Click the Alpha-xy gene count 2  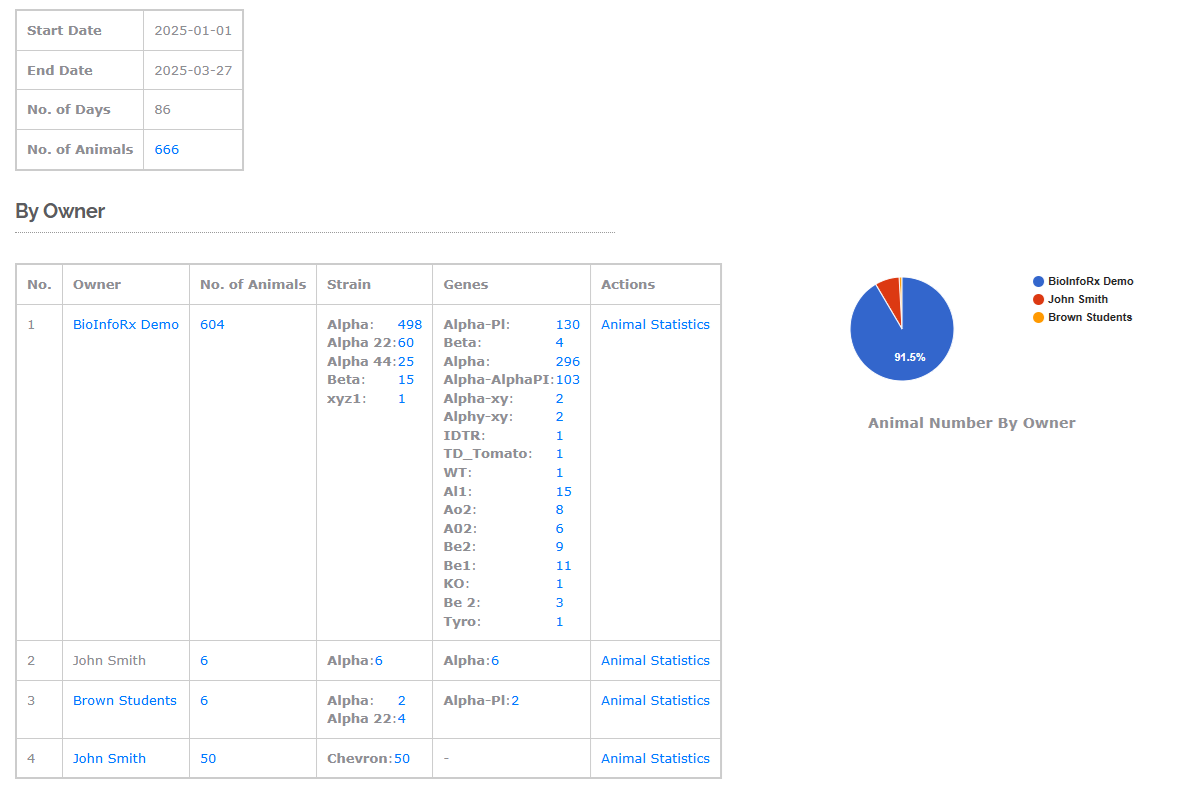(560, 398)
